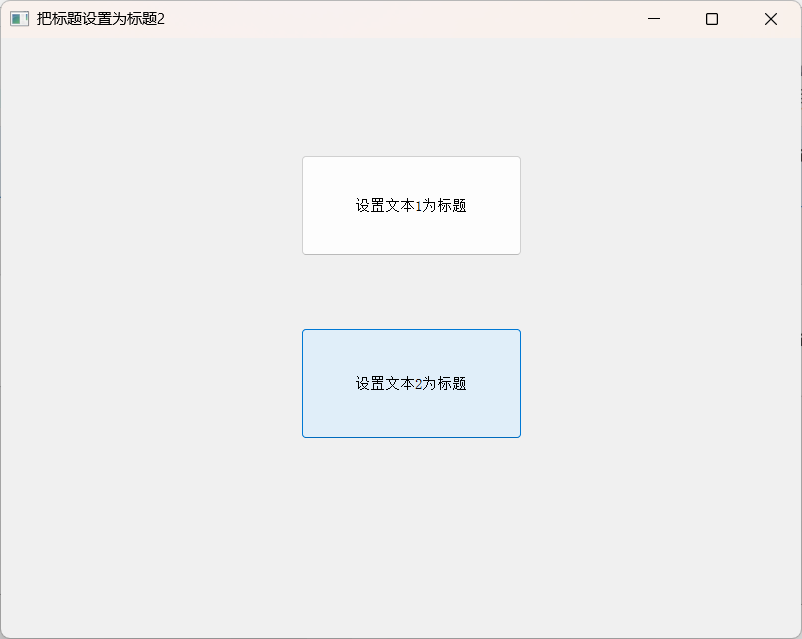Screen dimensions: 802x639
Task: Minimize the 把标题设置为标题2 window
Action: [x=654, y=19]
